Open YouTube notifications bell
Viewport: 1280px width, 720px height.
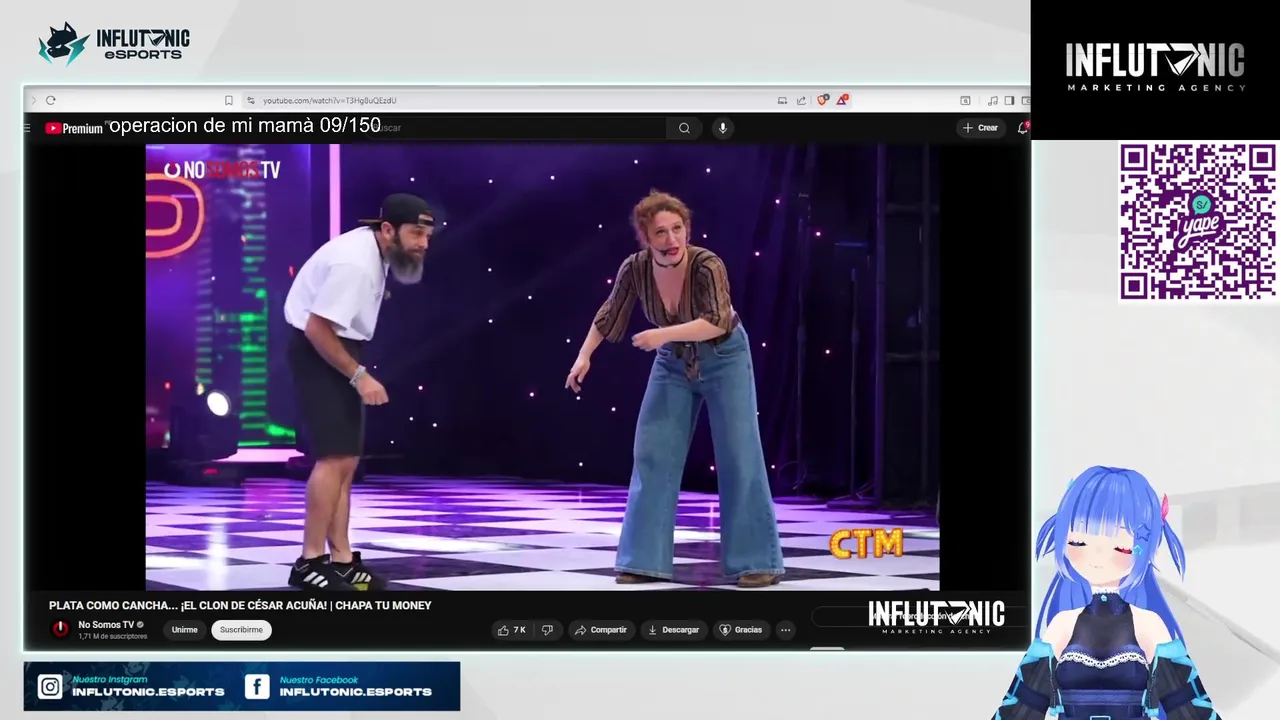pyautogui.click(x=1022, y=128)
